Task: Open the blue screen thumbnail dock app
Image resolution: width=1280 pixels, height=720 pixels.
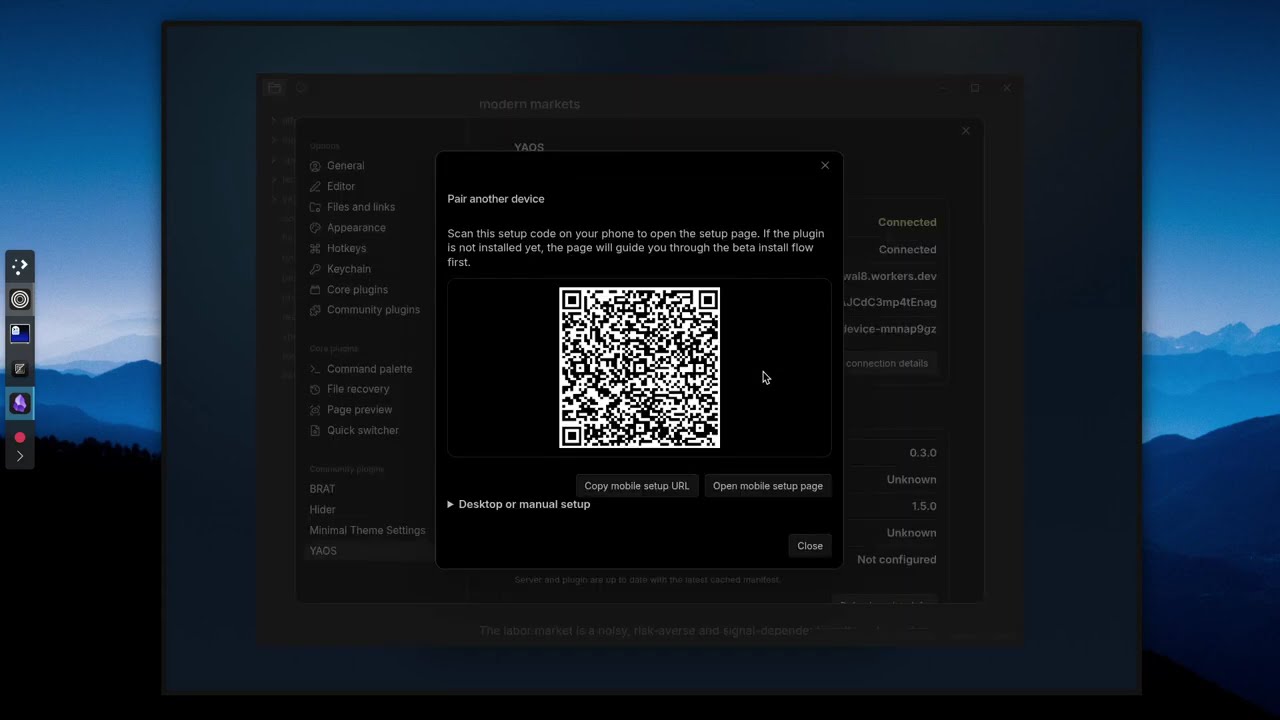Action: tap(20, 334)
